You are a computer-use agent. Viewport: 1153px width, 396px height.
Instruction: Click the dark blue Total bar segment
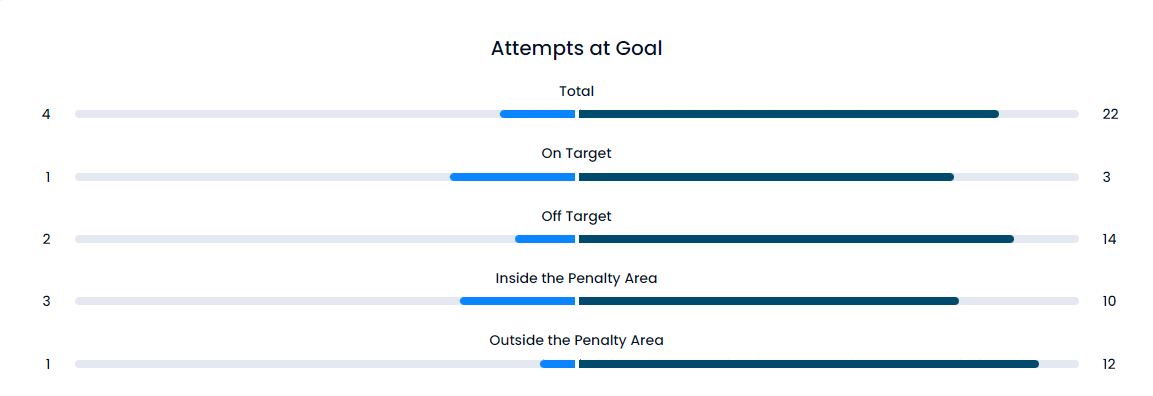click(x=789, y=114)
